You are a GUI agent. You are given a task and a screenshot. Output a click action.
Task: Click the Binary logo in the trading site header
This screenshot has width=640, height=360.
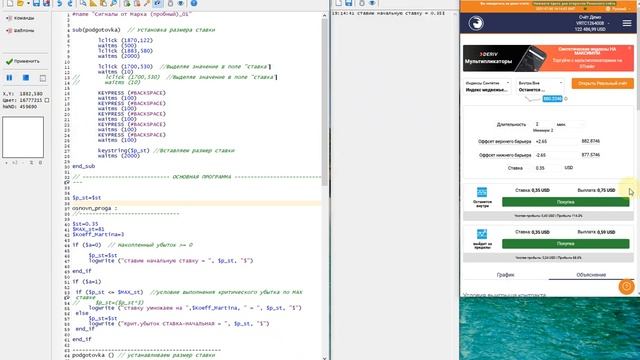point(476,23)
